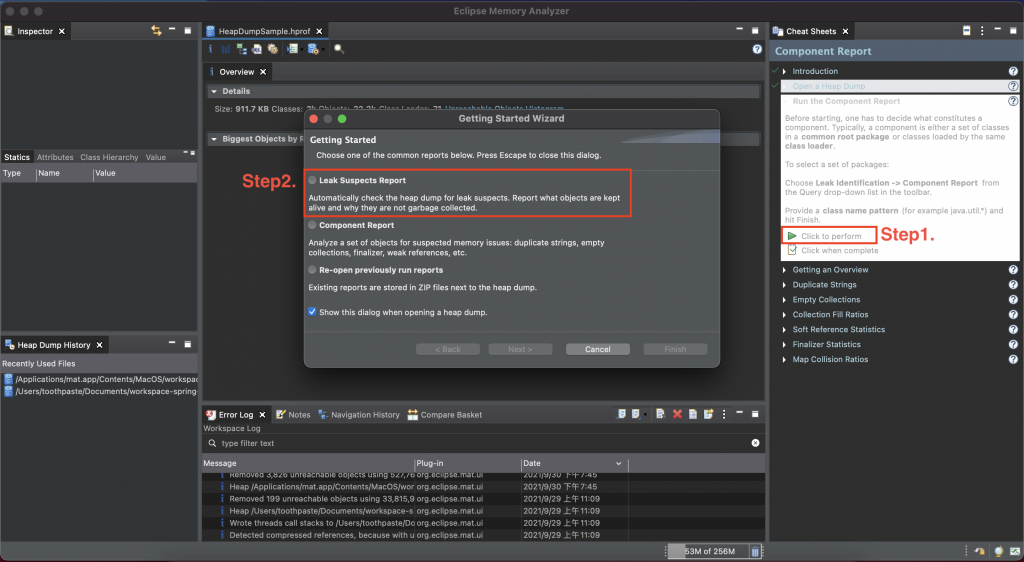1024x562 pixels.
Task: Clear the filter text with the X icon
Action: pyautogui.click(x=756, y=443)
